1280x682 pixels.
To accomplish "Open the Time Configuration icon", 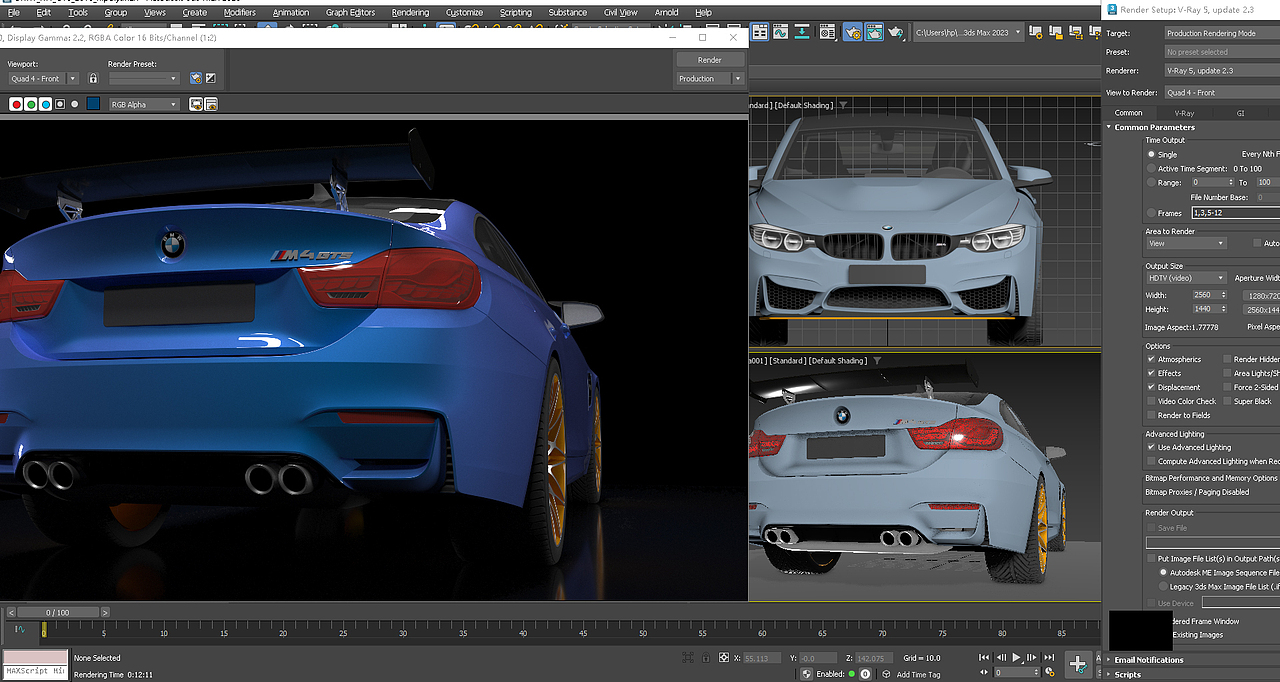I will point(1050,672).
